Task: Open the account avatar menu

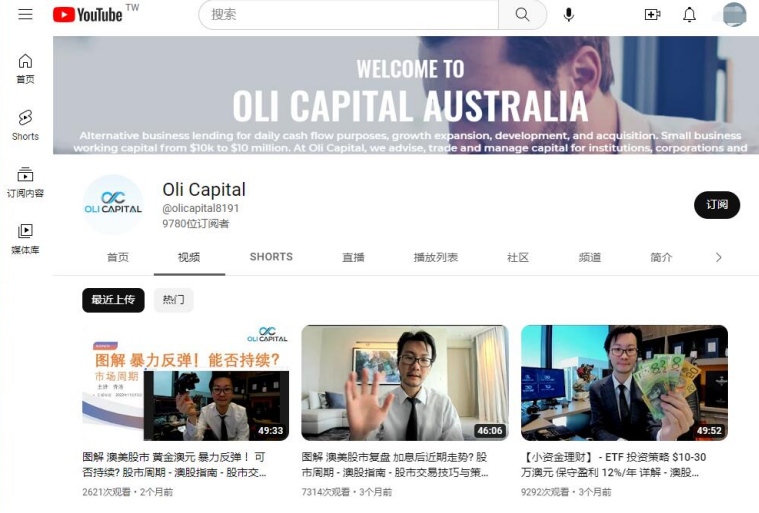Action: [x=734, y=14]
